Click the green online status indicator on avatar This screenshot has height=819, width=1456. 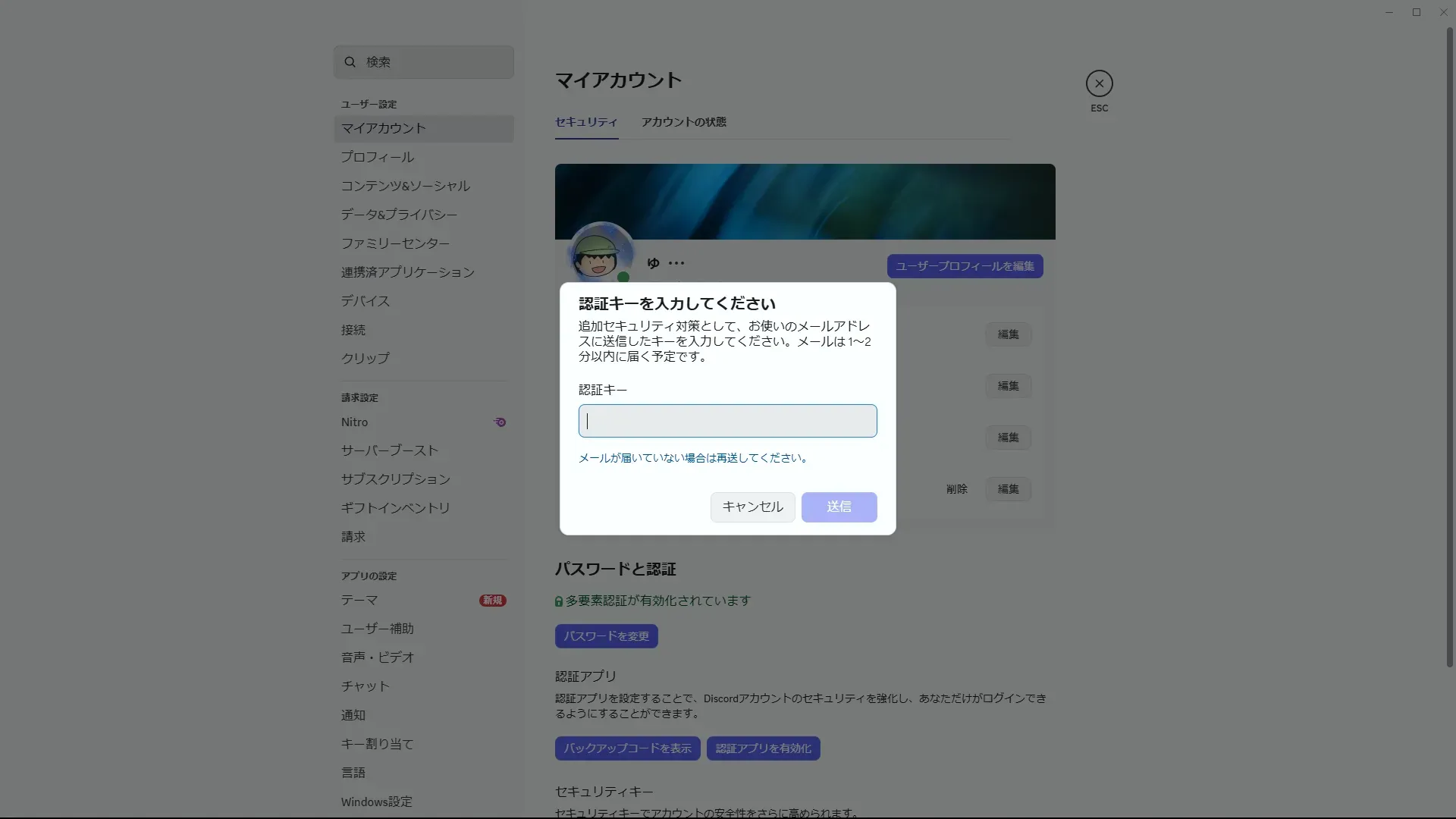(623, 277)
